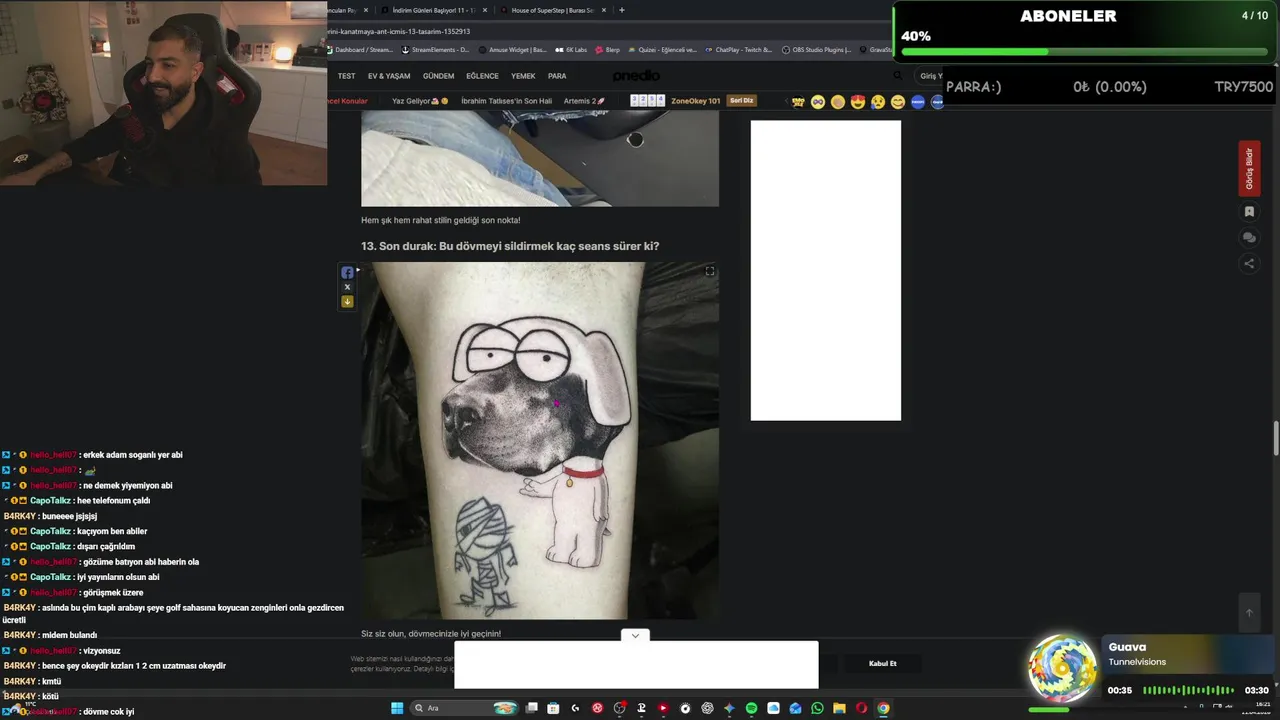
Task: Click the browser address bar URL
Action: point(400,31)
